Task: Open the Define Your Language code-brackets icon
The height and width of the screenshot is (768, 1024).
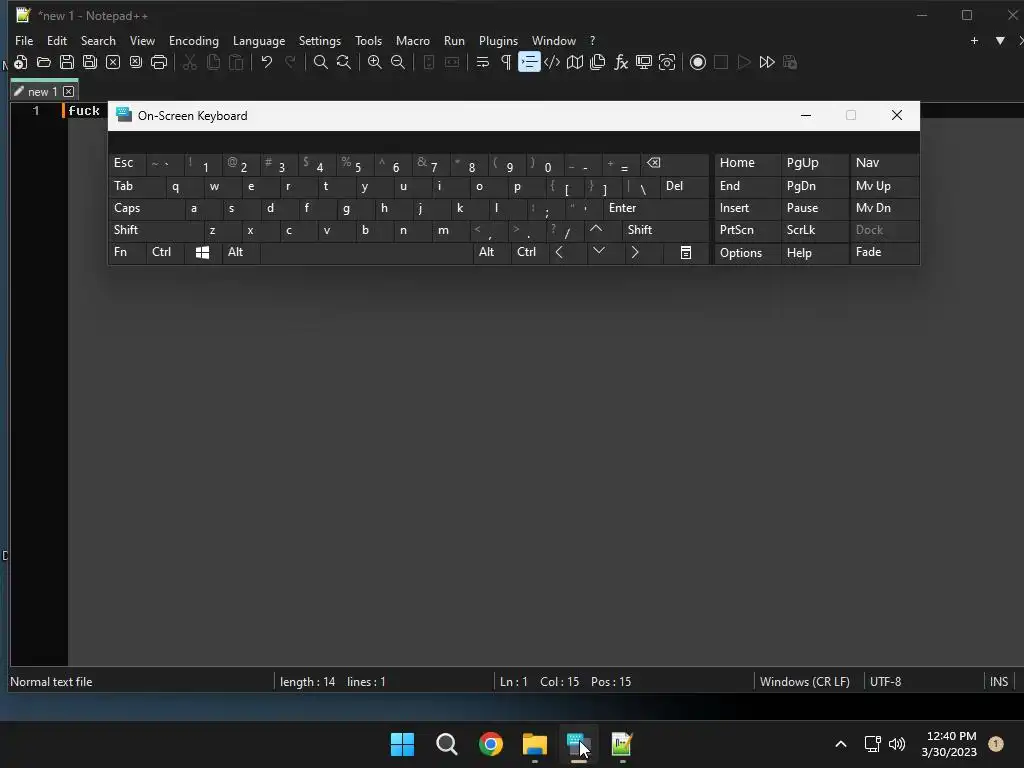Action: click(x=552, y=62)
